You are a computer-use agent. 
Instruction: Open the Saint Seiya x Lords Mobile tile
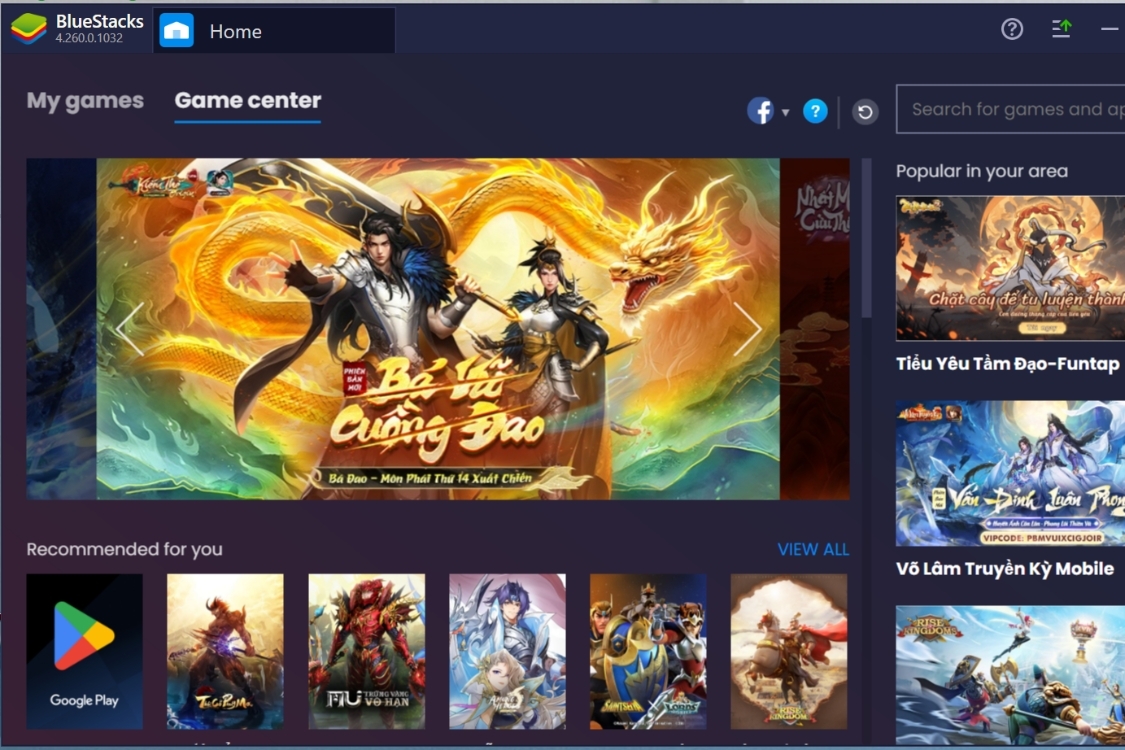[648, 652]
